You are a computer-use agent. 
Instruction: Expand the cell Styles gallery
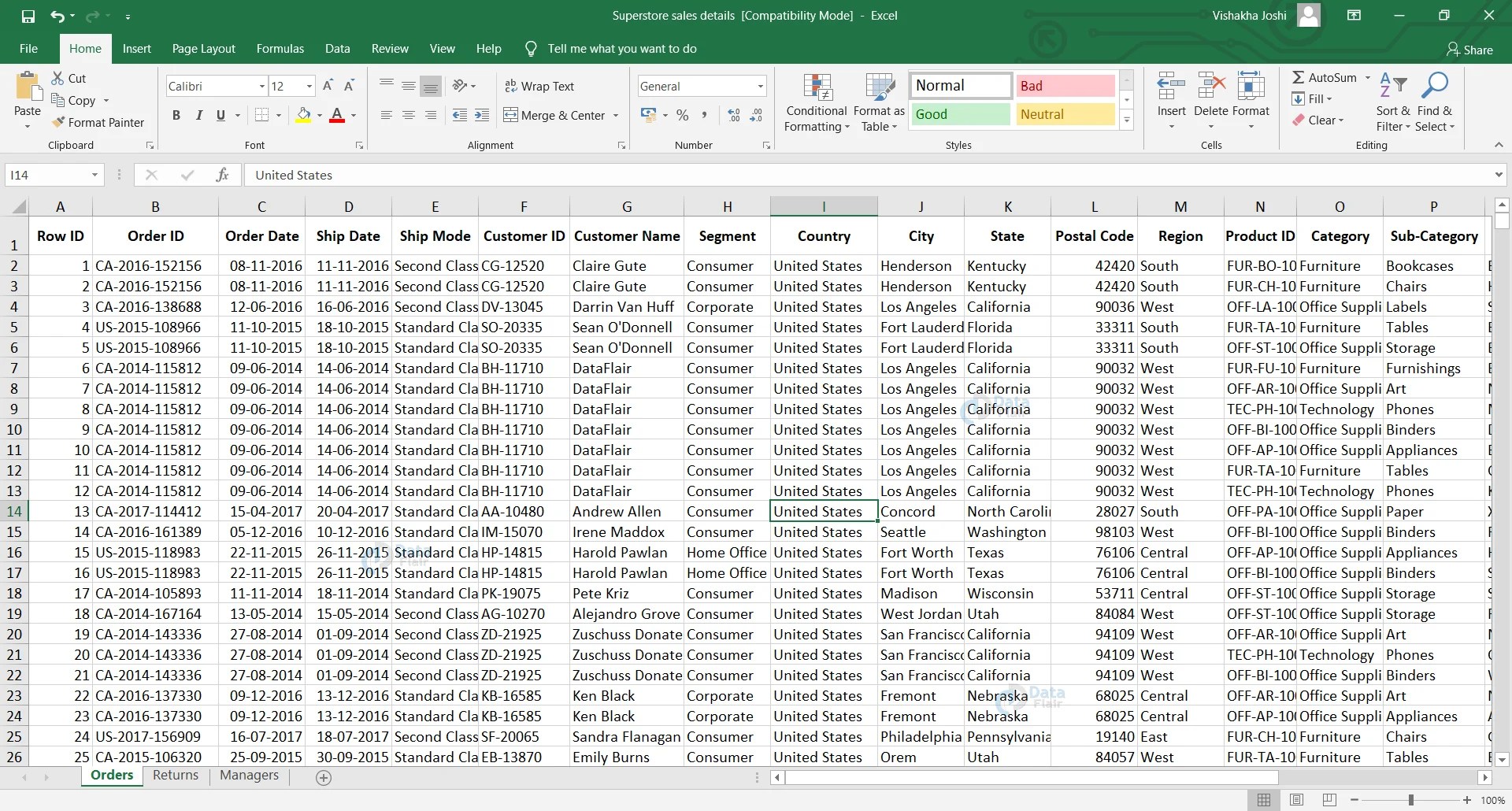coord(1127,120)
